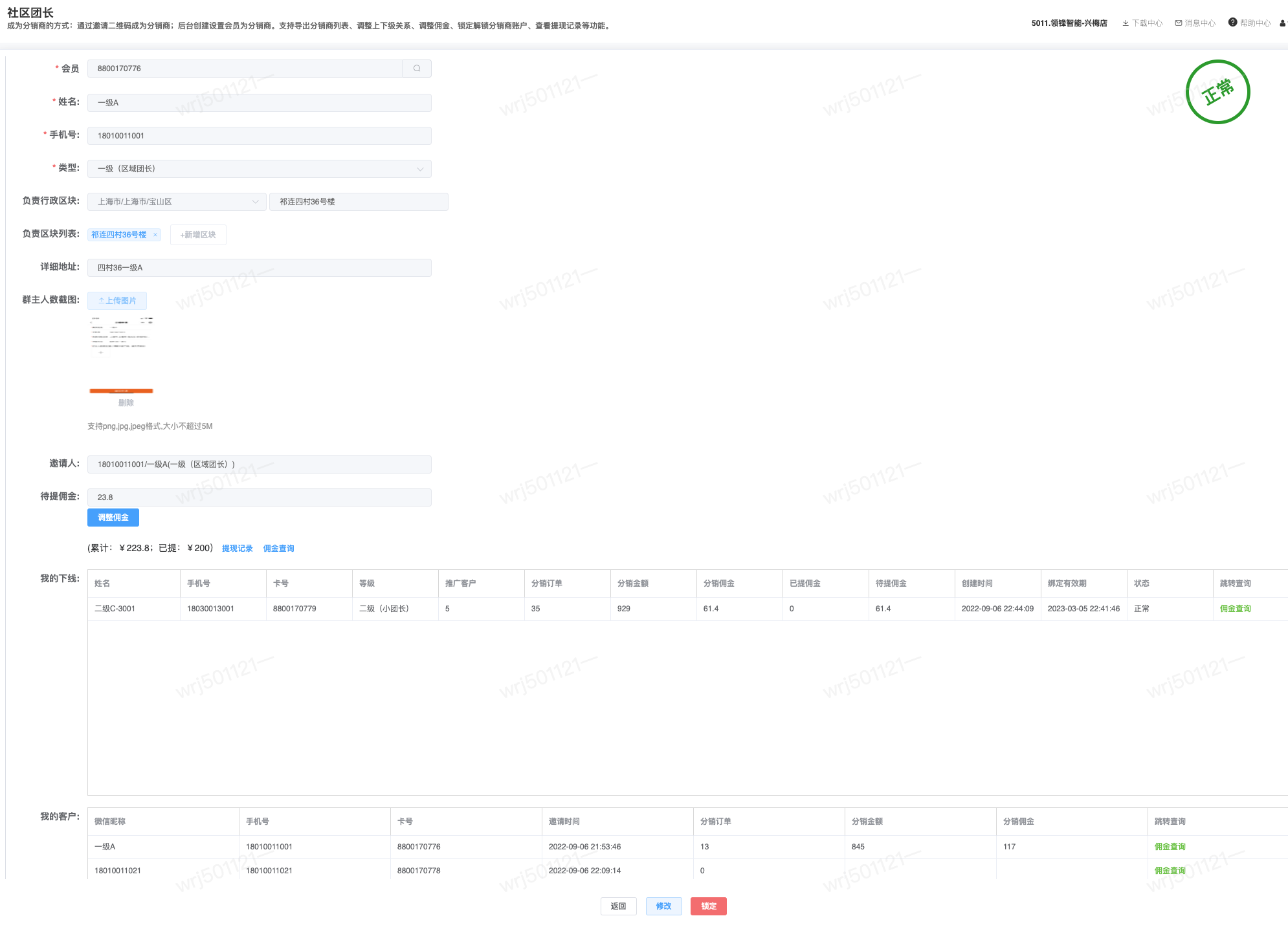1288x938 pixels.
Task: Click the 修改 button at bottom
Action: pyautogui.click(x=663, y=906)
